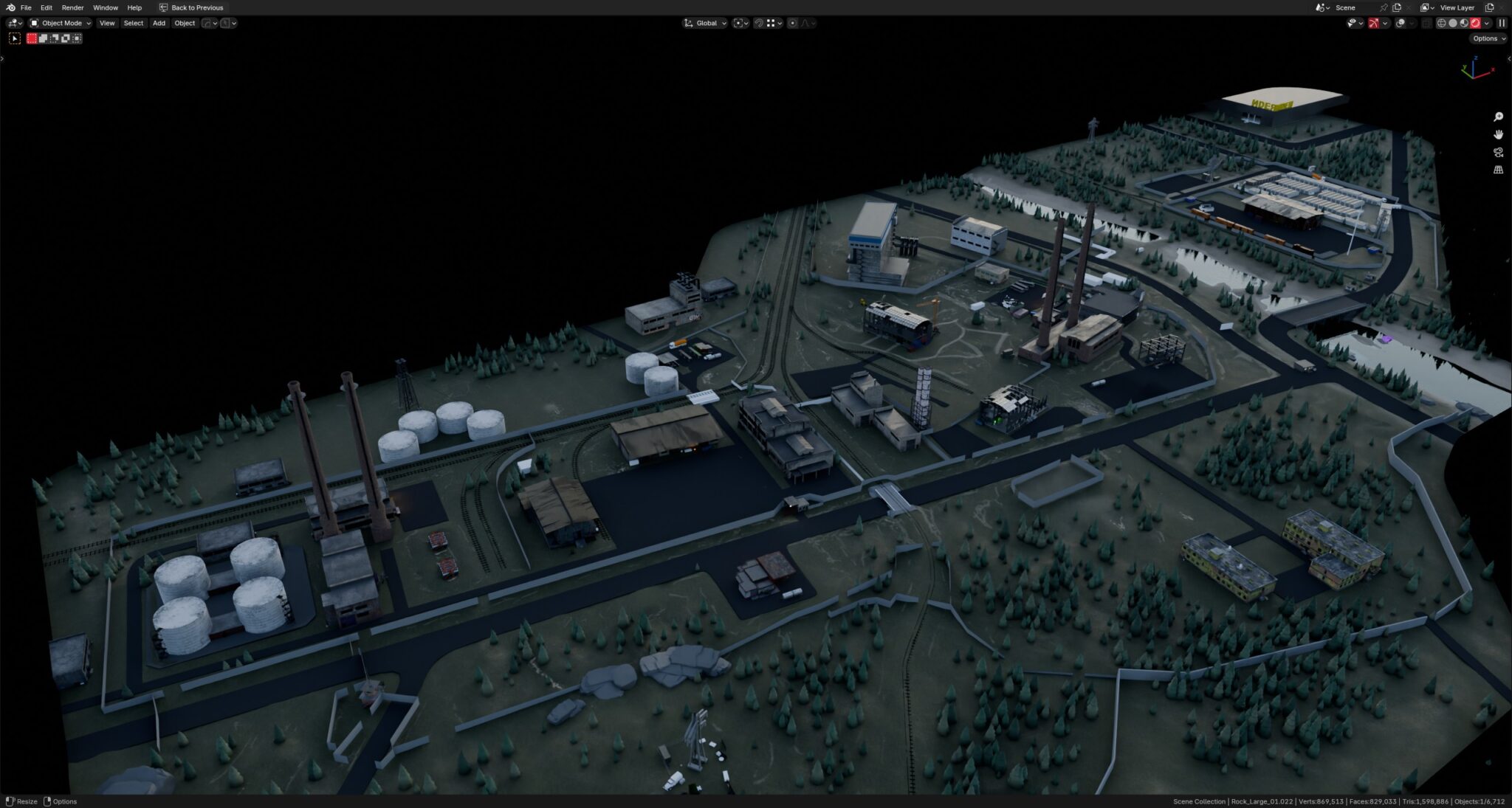Toggle camera view in the viewport sidebar

(x=1499, y=152)
